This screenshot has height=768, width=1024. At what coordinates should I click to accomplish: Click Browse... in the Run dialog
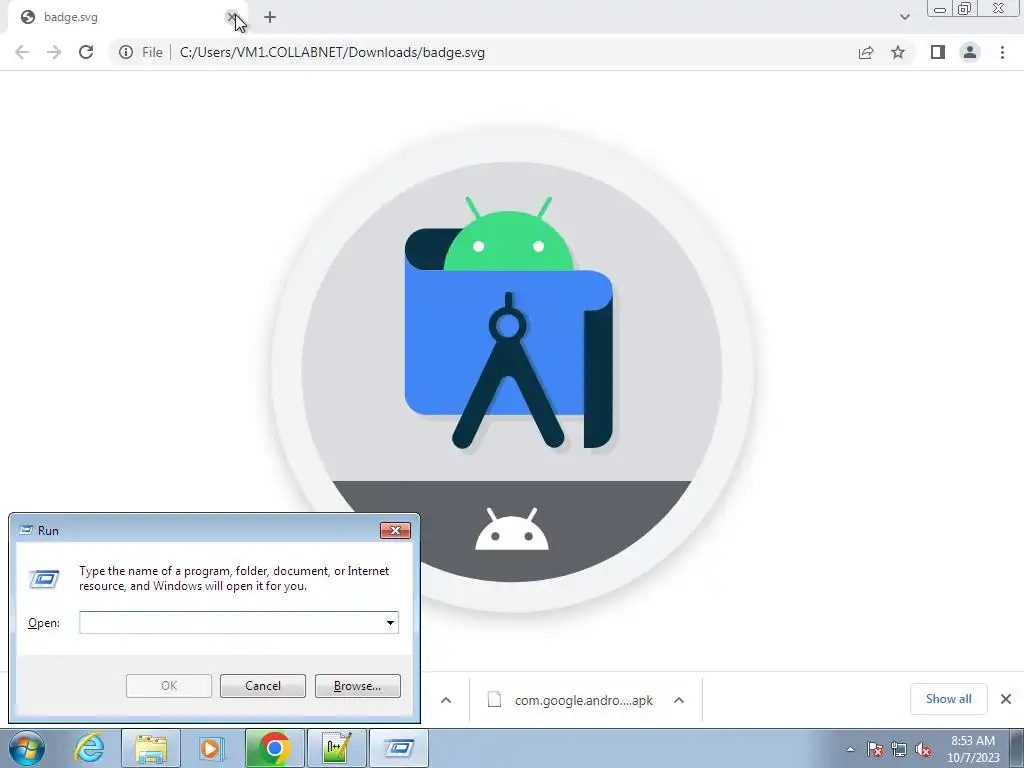357,686
